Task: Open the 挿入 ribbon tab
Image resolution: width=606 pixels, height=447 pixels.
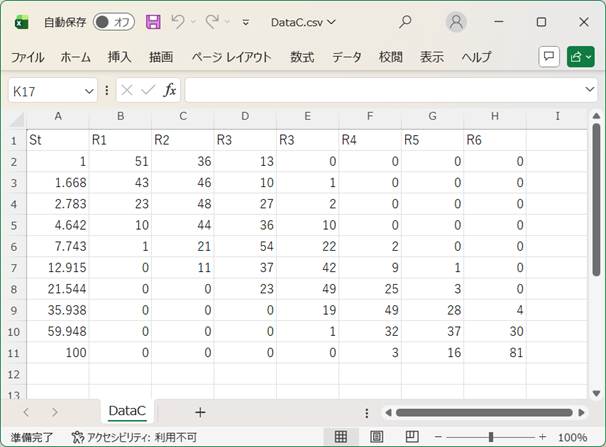Action: (x=120, y=57)
